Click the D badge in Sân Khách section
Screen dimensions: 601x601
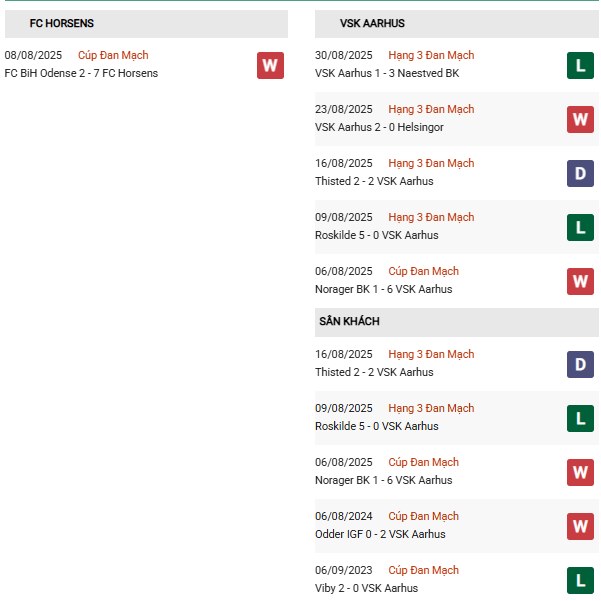tap(580, 364)
